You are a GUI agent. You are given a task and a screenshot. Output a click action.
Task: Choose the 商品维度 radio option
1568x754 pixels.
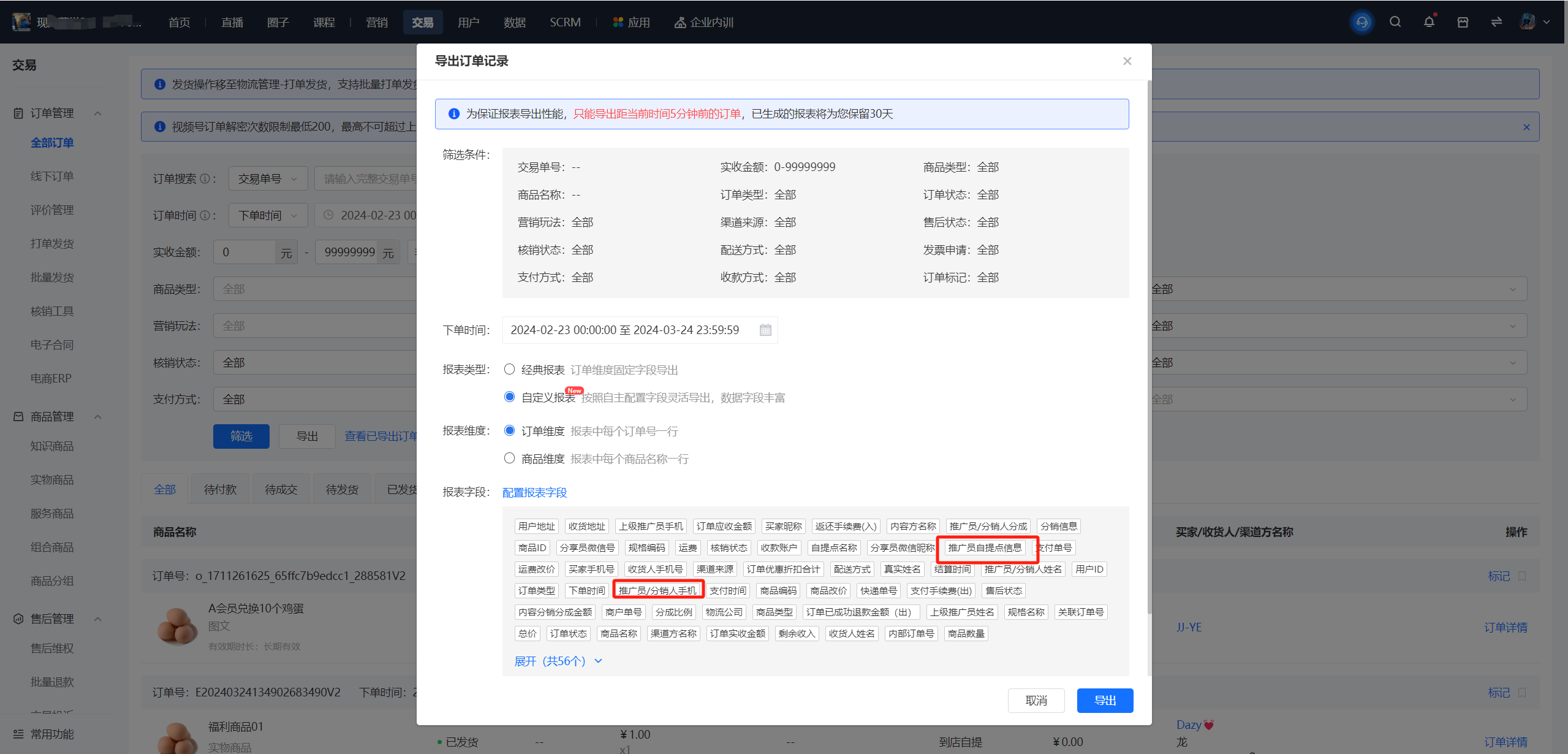[509, 459]
